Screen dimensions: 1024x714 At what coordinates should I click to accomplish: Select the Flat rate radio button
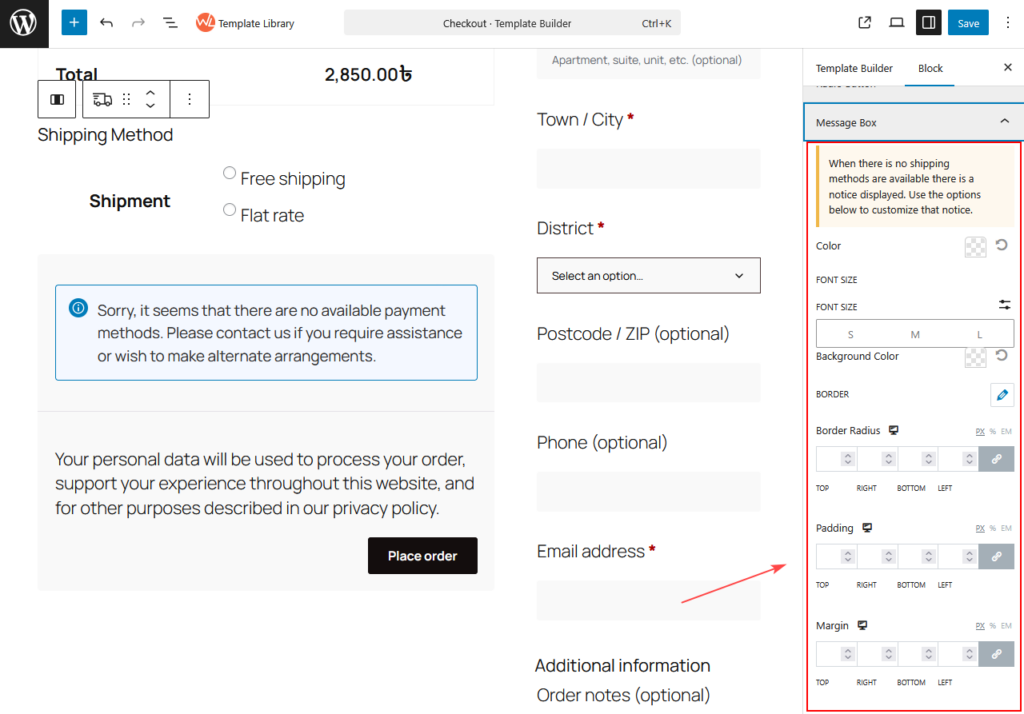(230, 210)
